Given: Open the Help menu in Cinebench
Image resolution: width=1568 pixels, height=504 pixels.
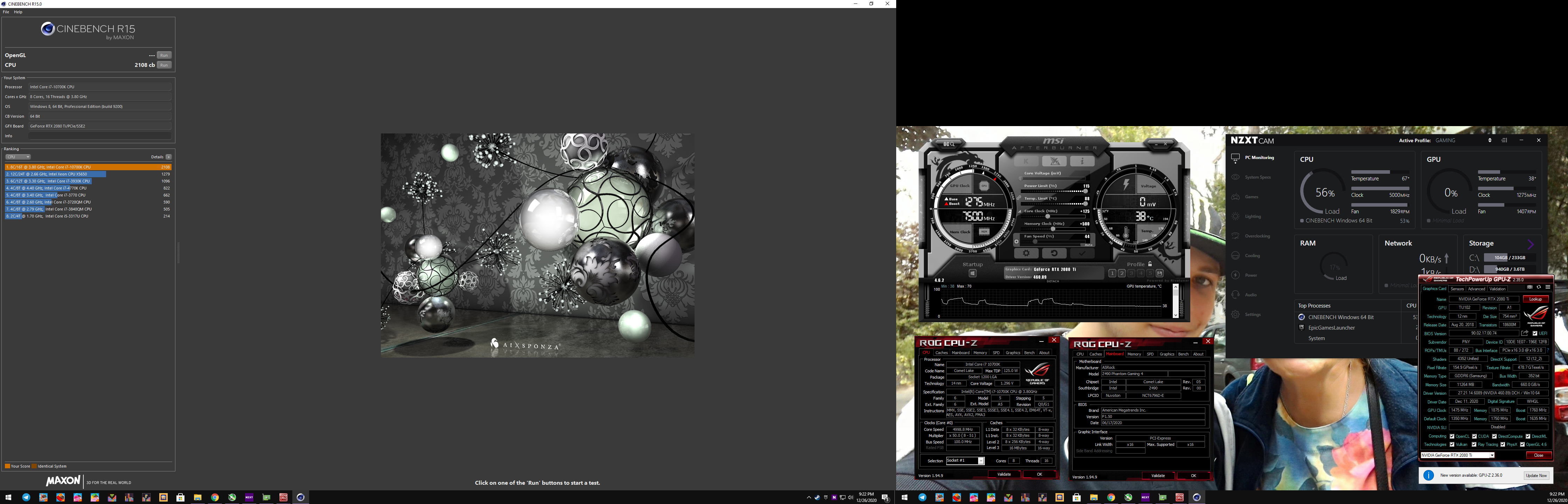Looking at the screenshot, I should click(18, 12).
